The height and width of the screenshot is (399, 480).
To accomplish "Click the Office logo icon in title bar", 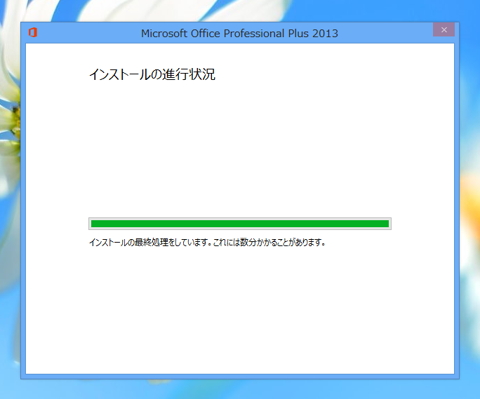I will (x=33, y=33).
